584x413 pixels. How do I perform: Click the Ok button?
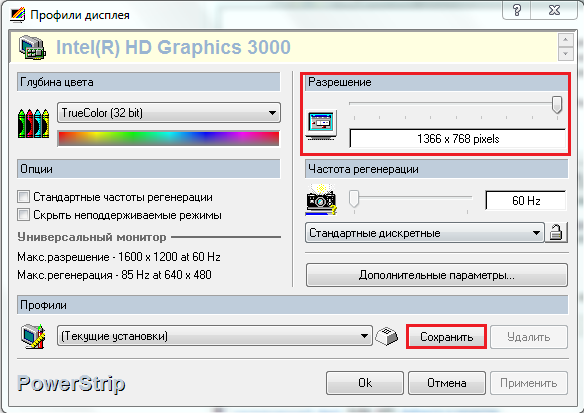pyautogui.click(x=365, y=382)
